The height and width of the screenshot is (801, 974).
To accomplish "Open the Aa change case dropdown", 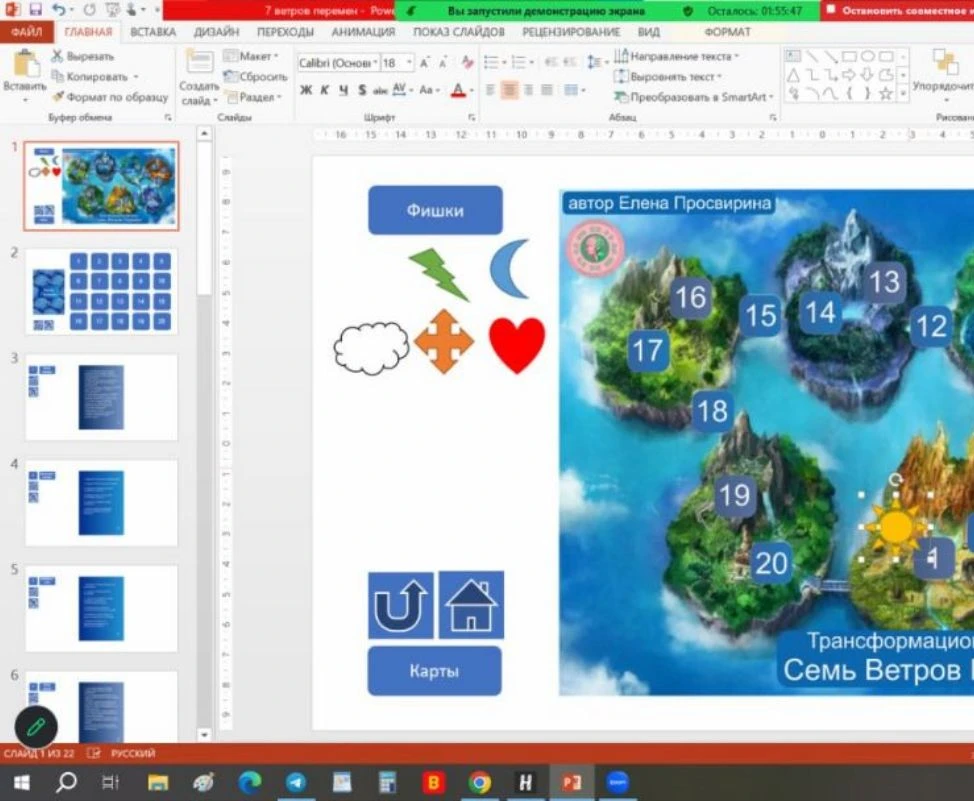I will tap(429, 90).
